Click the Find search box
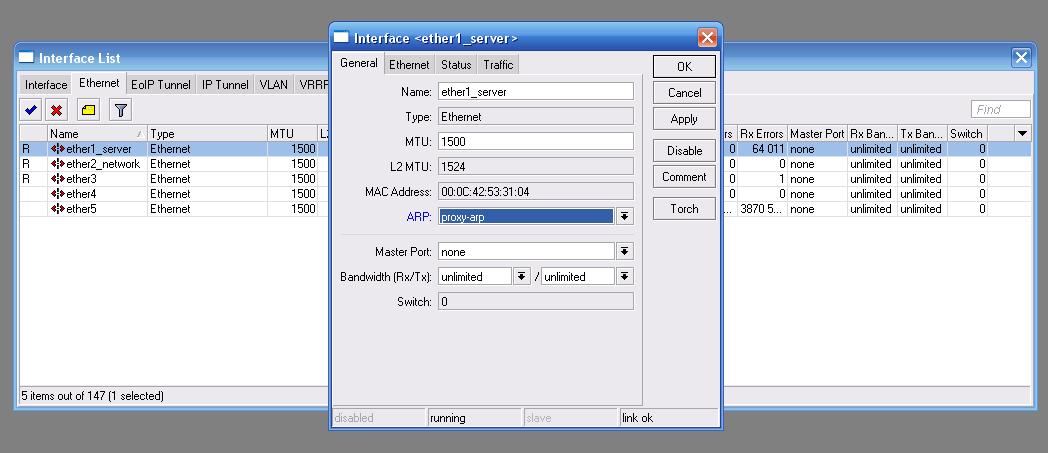This screenshot has height=453, width=1048. (1000, 110)
